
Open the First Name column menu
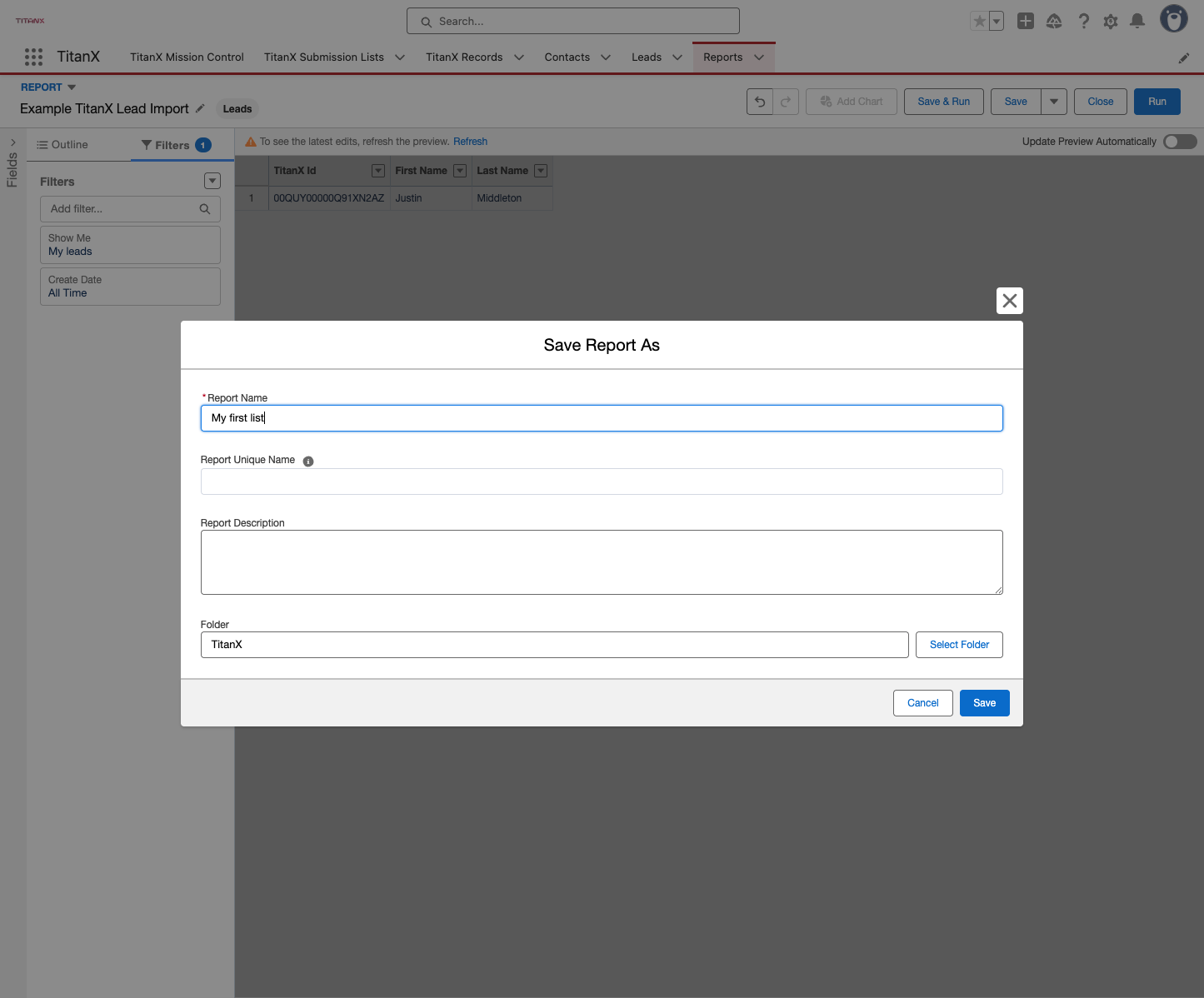coord(460,171)
